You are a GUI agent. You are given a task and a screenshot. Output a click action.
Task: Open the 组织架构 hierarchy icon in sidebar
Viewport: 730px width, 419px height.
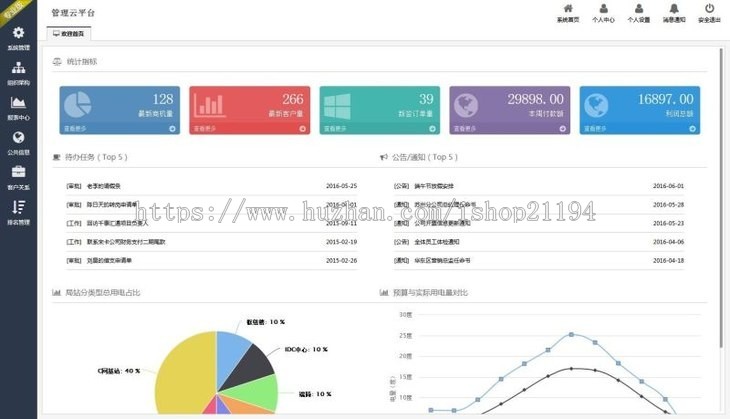[x=19, y=68]
